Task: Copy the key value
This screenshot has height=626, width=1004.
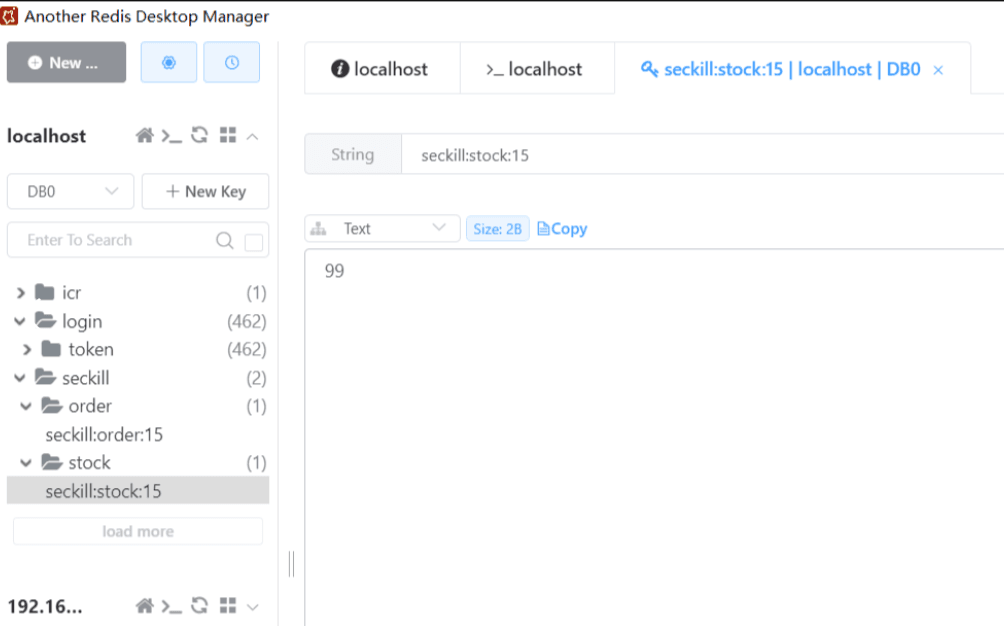Action: point(562,228)
